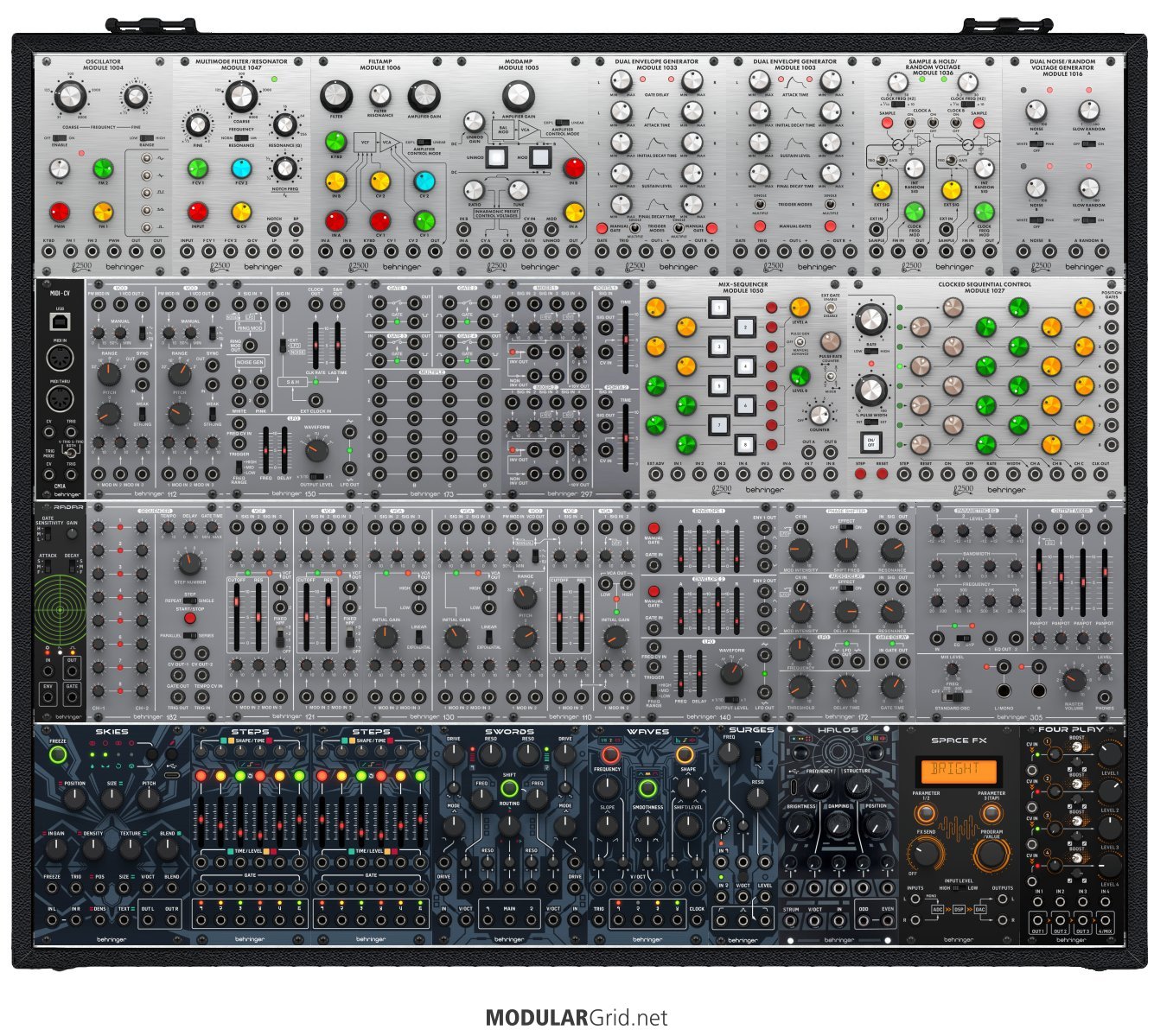The image size is (1154, 1036).
Task: Click the CLK OUT jack on Module 1027
Action: click(1100, 474)
